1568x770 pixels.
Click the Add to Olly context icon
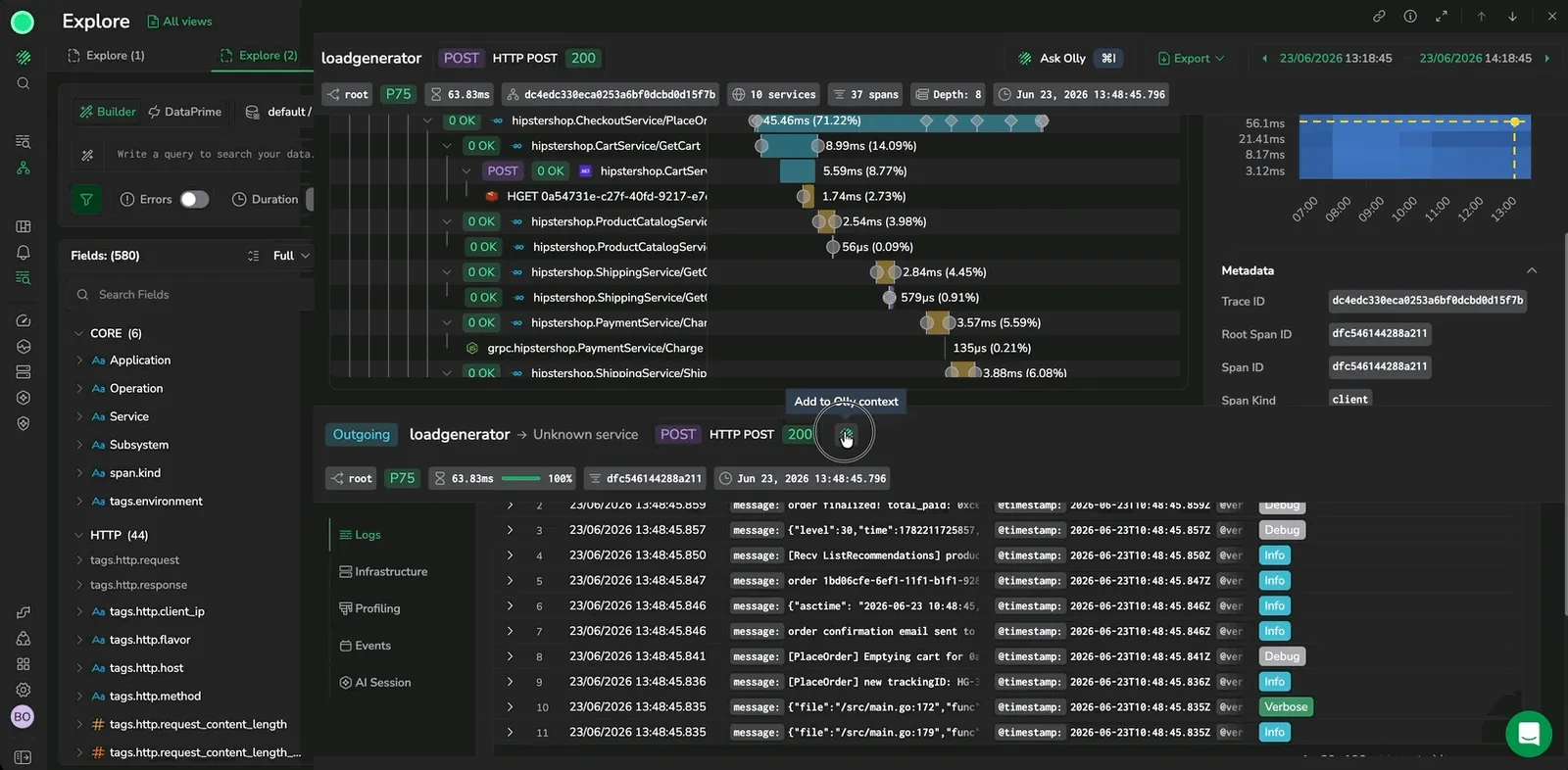[846, 434]
